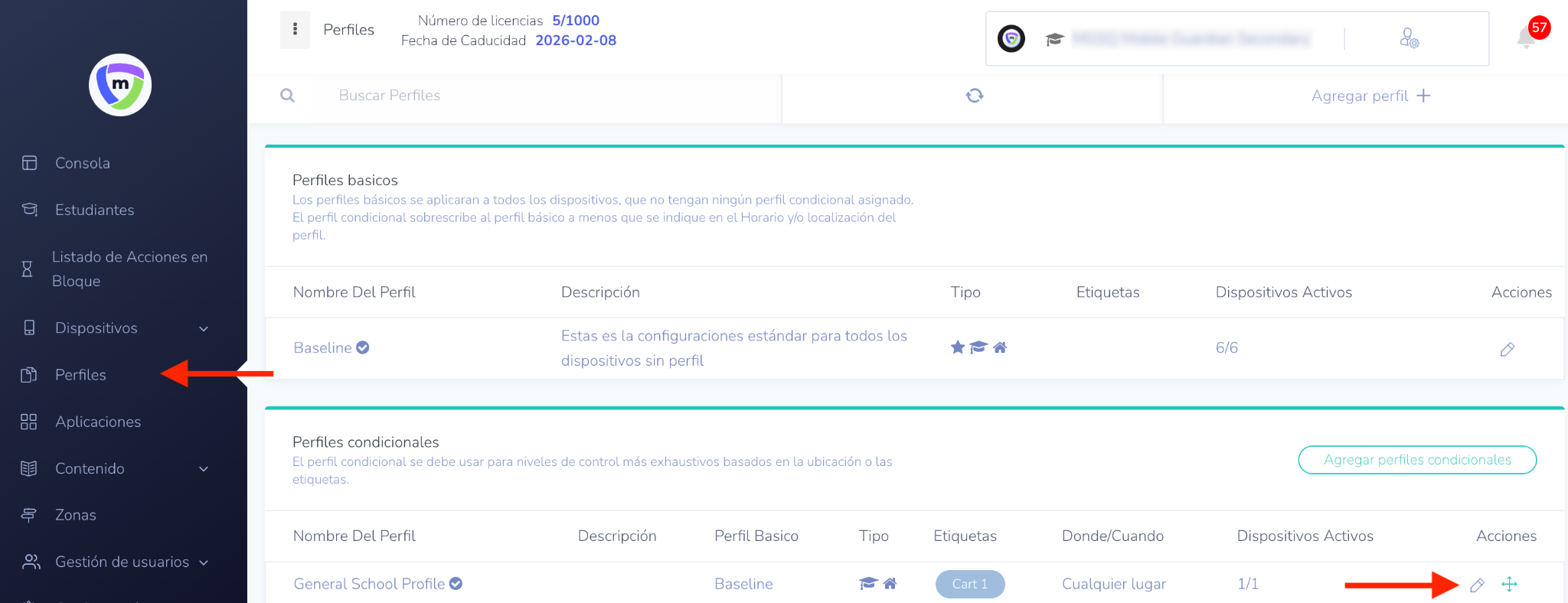This screenshot has height=603, width=1568.
Task: Click the three-dot menu beside Perfiles
Action: click(x=295, y=30)
